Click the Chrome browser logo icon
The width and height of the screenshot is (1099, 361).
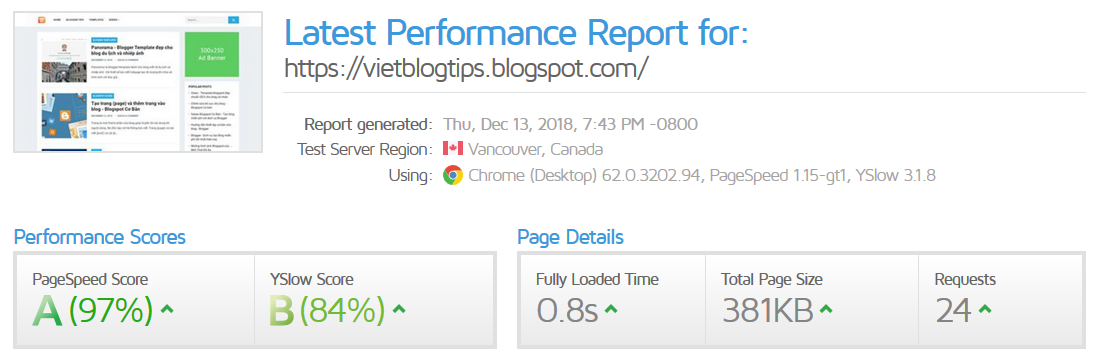point(453,175)
